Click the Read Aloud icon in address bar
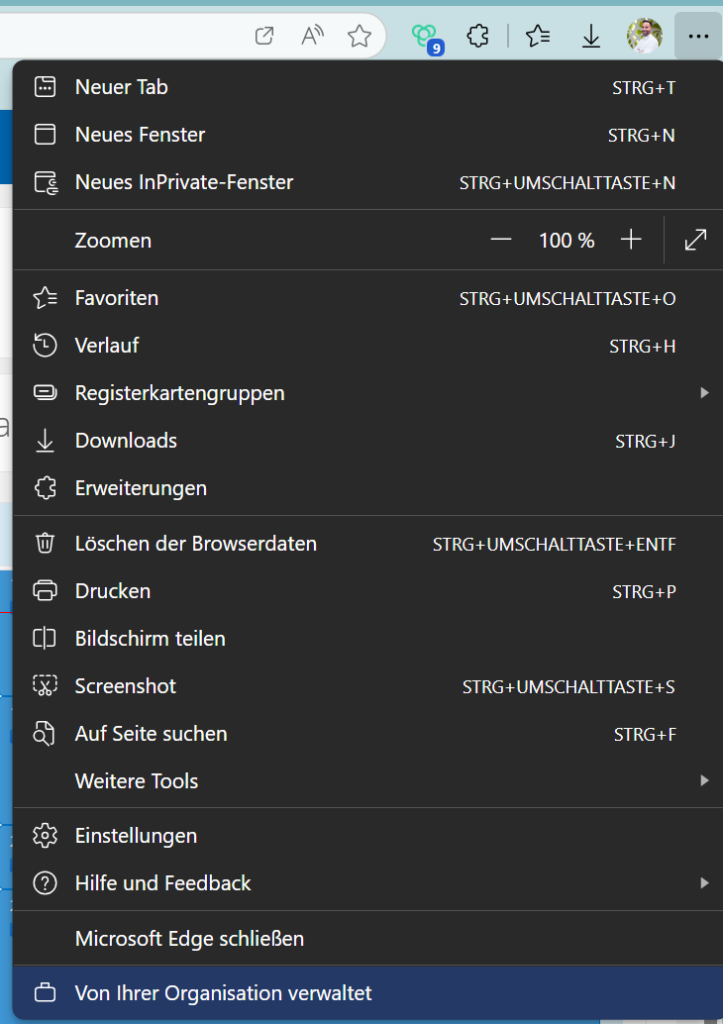Image resolution: width=723 pixels, height=1024 pixels. [313, 37]
